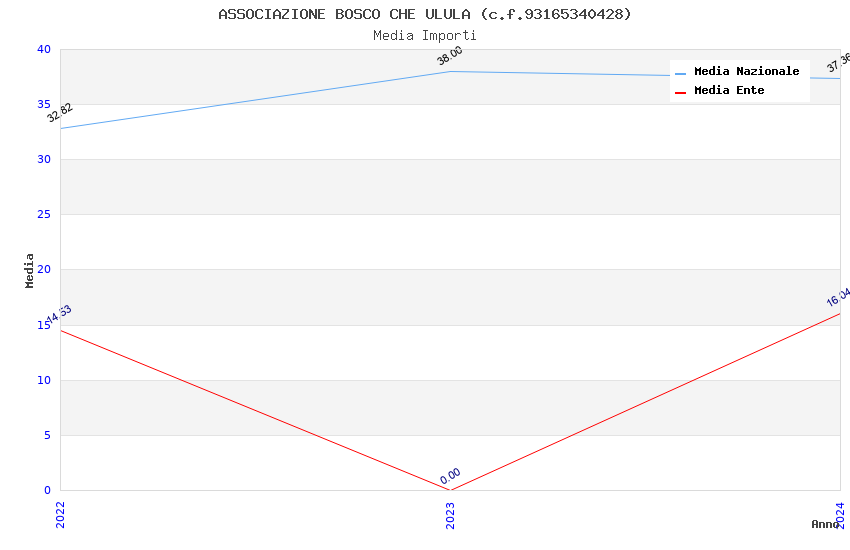Click the Media Ente legend label
The width and height of the screenshot is (850, 550).
tap(729, 90)
